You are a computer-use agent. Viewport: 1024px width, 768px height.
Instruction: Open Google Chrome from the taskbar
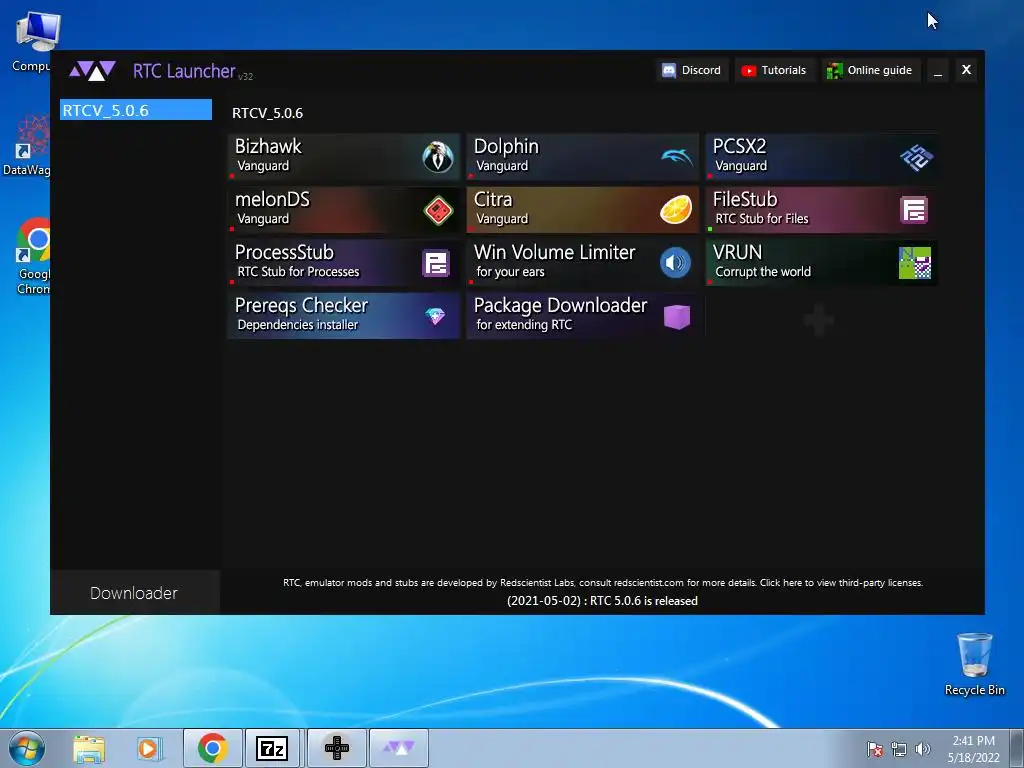[x=212, y=748]
